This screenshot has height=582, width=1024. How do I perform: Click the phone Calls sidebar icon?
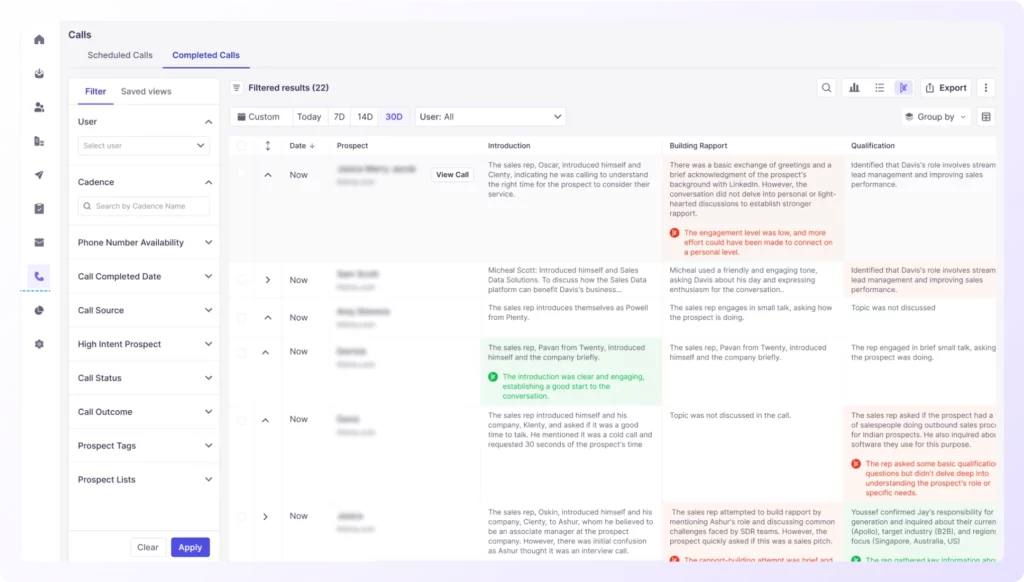click(39, 276)
